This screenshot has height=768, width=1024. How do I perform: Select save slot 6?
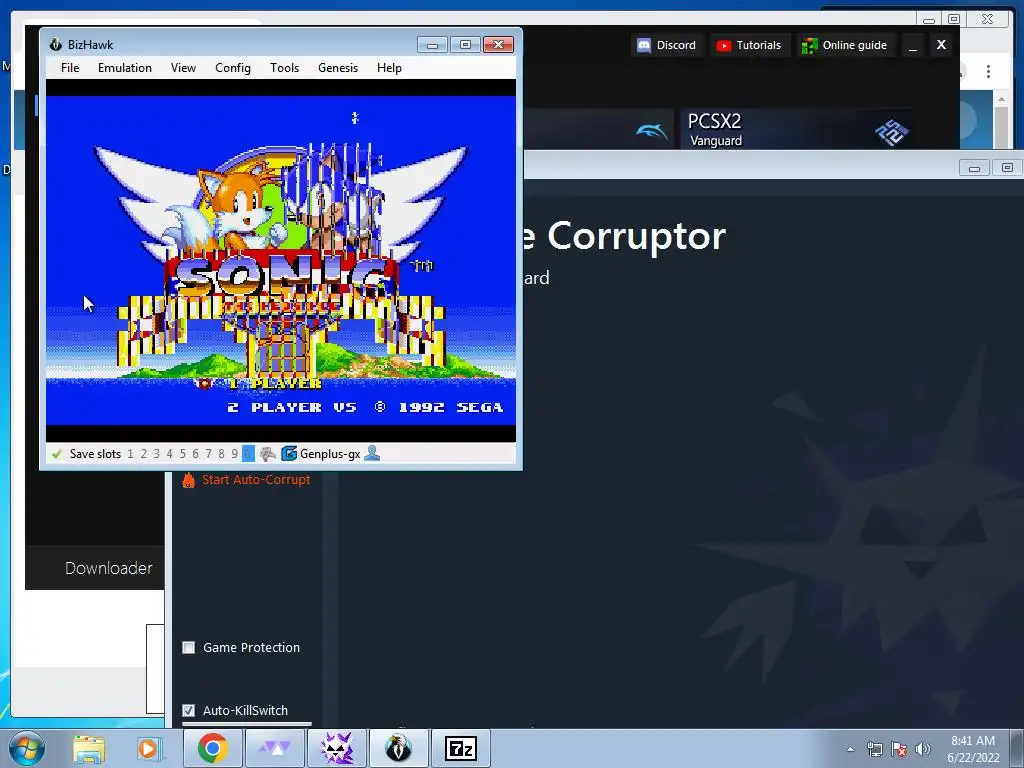[195, 454]
